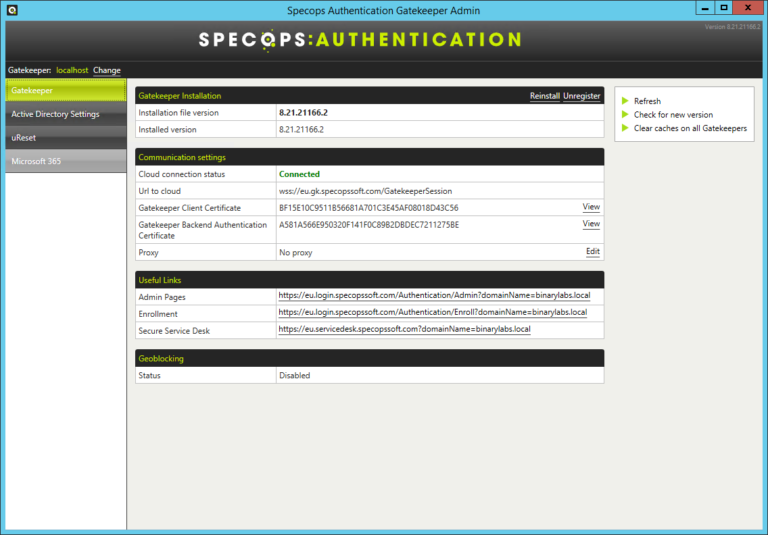
Task: Close the Gatekeeper Admin window
Action: [x=748, y=8]
